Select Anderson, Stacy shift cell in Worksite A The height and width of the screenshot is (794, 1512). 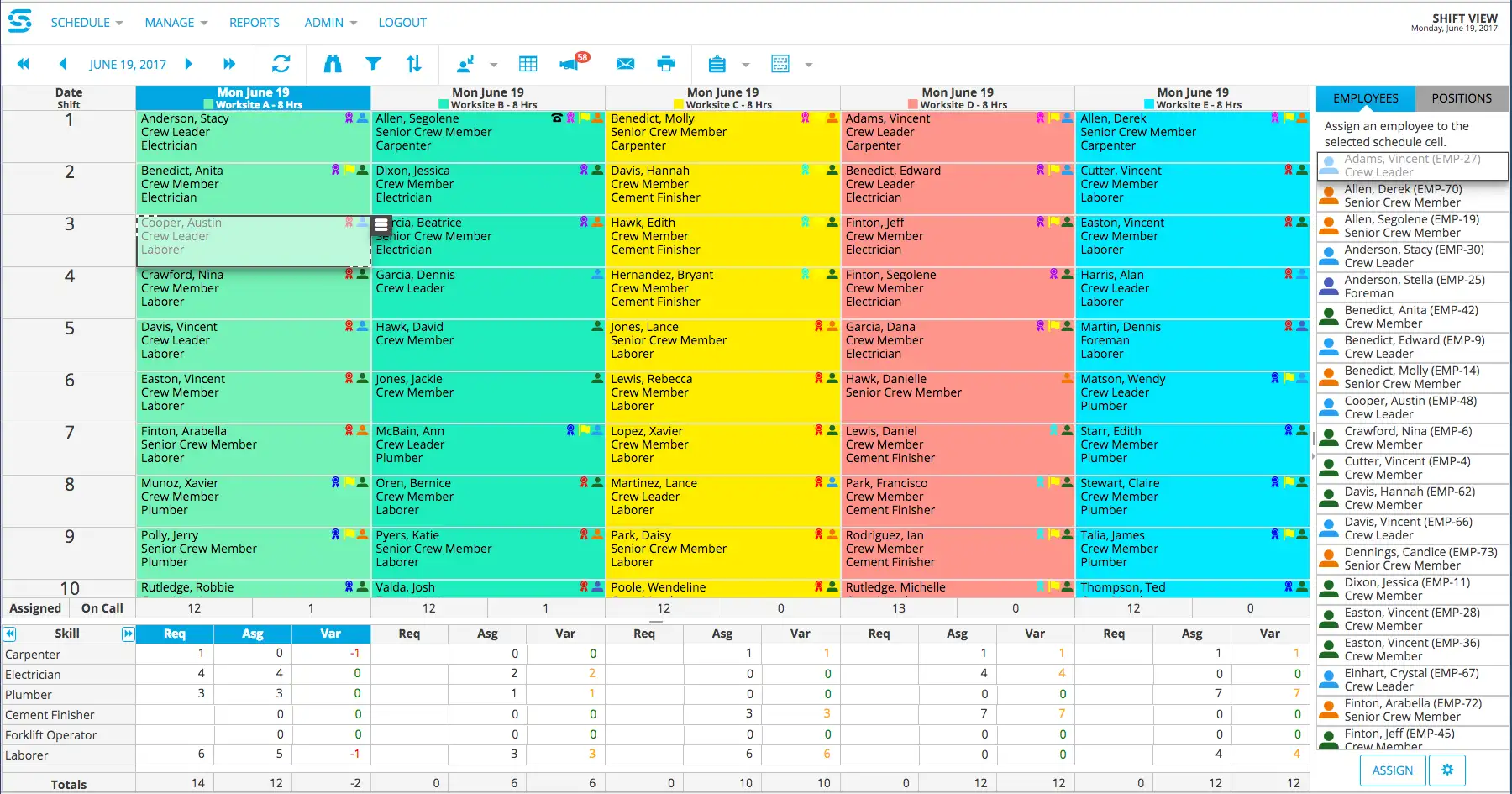point(253,136)
